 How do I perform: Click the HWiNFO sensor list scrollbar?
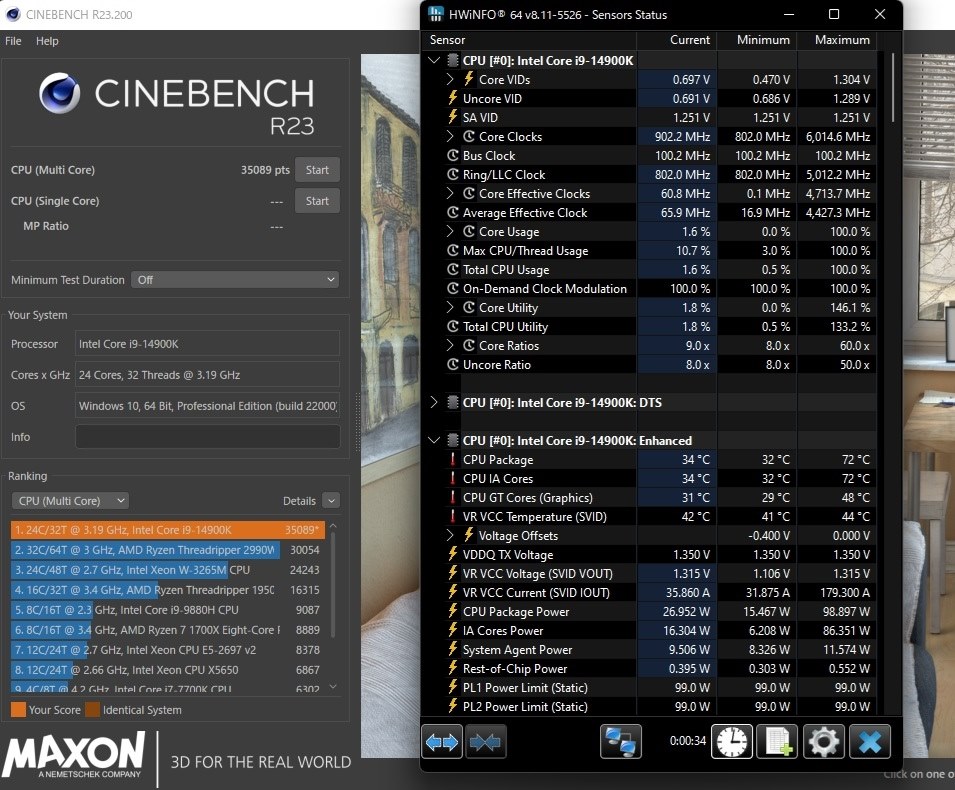pyautogui.click(x=893, y=88)
